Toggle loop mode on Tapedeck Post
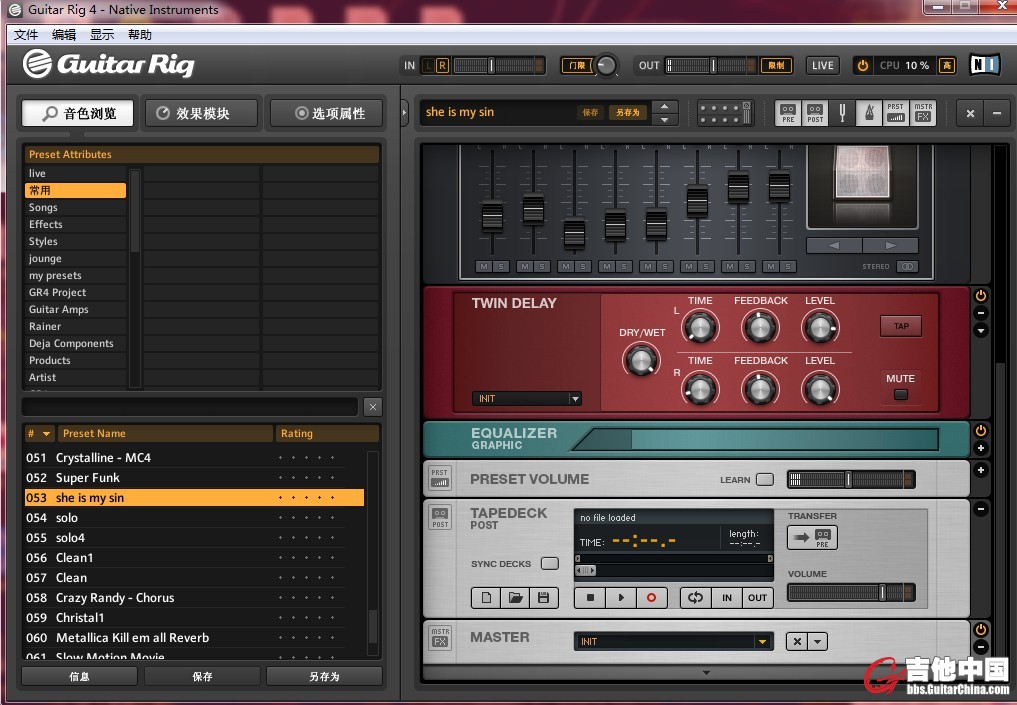Screen dimensions: 1017x705 (x=695, y=597)
